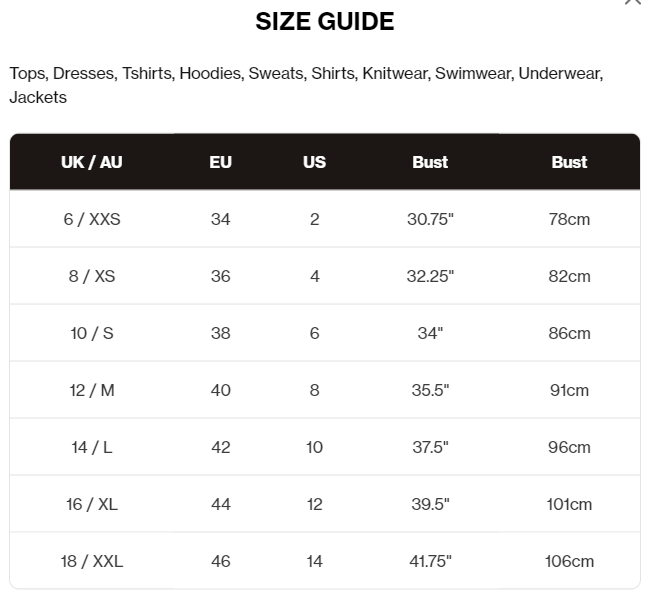Click the 91cm bust value

click(569, 390)
